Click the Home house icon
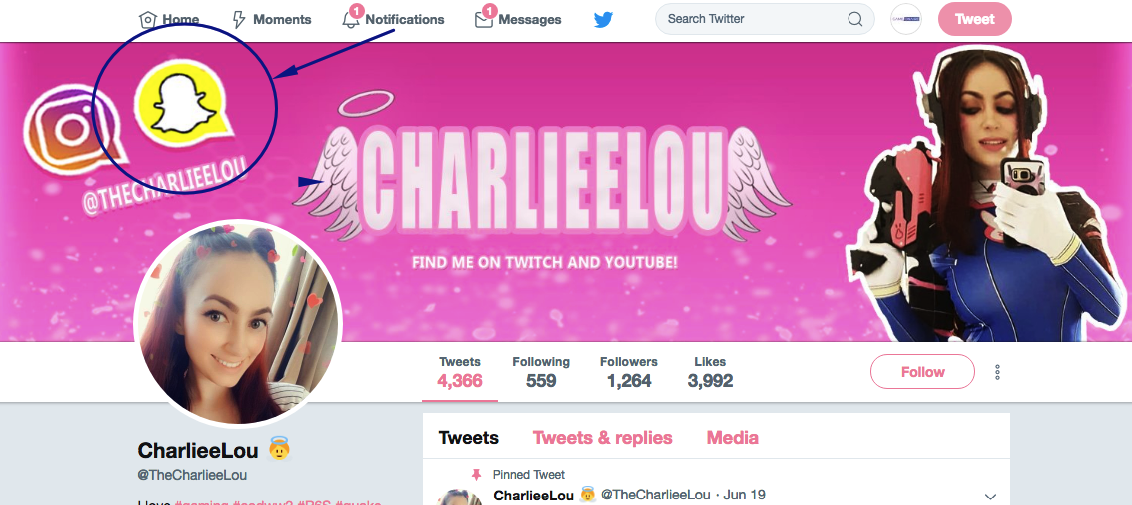The height and width of the screenshot is (505, 1132). 147,19
